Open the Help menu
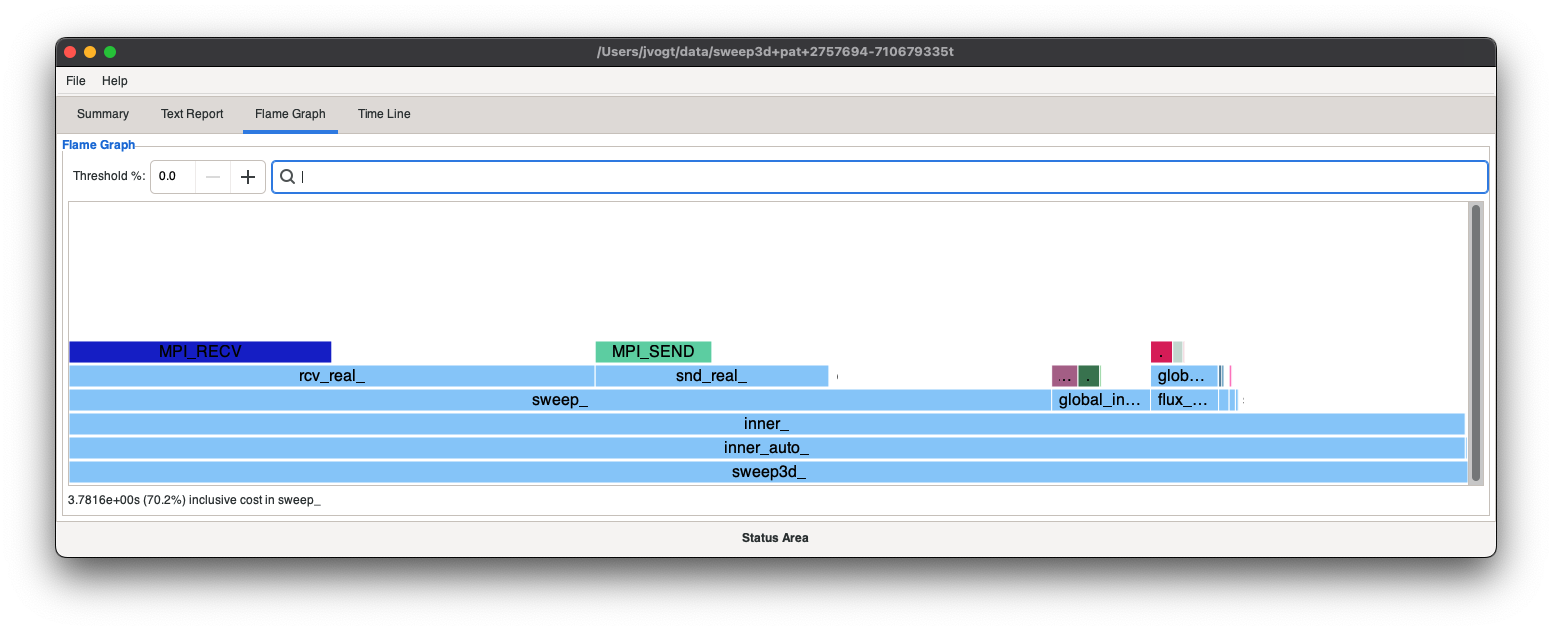 (x=115, y=81)
